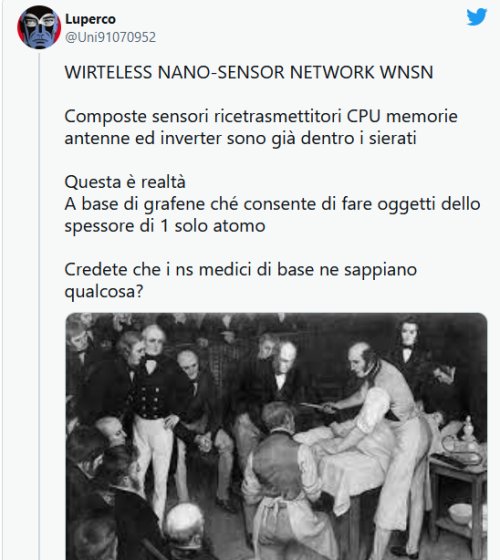Click the bowl on the table's lower shelf

point(461,513)
